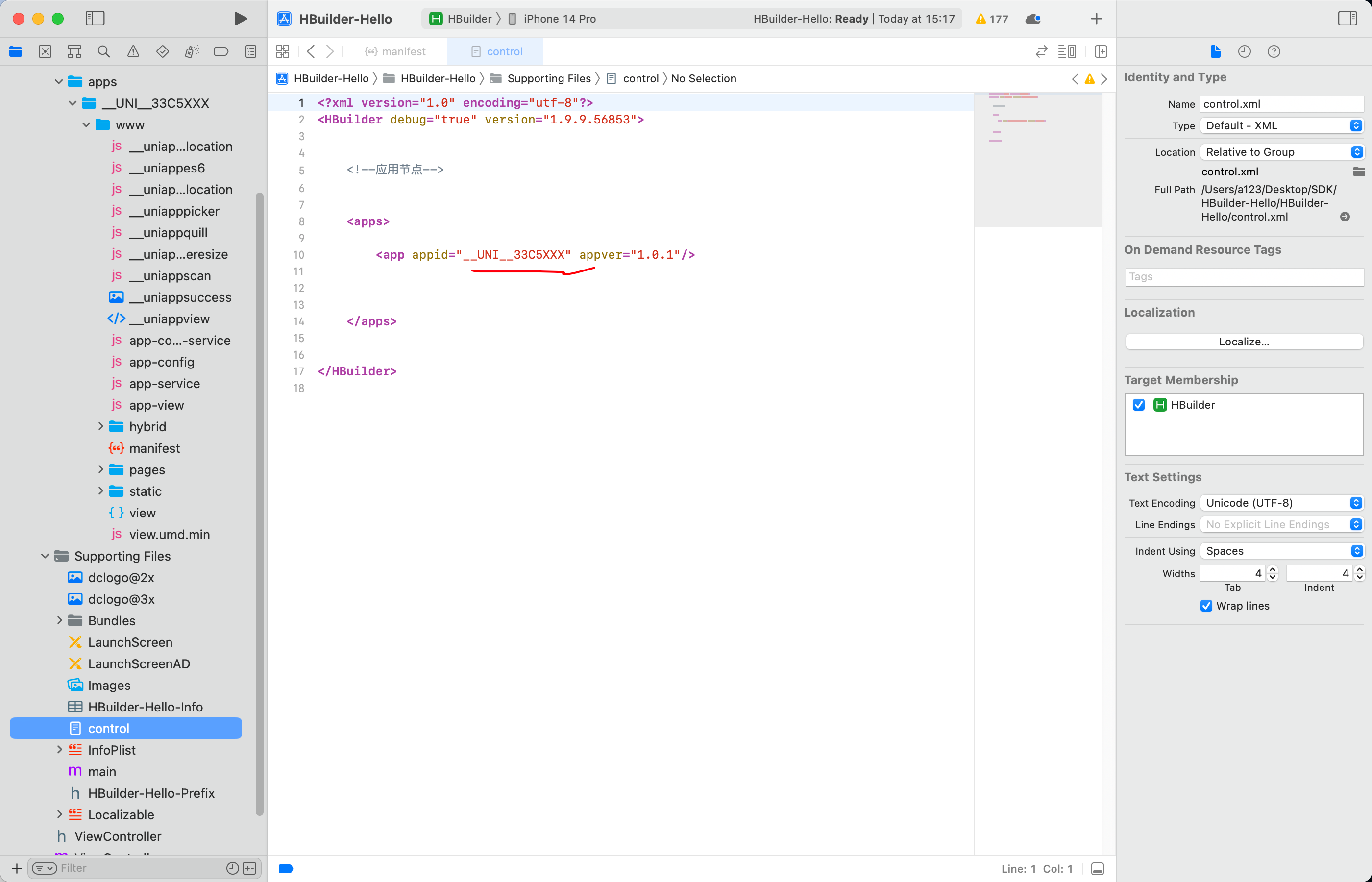
Task: Uncheck HBuilder target membership checkbox
Action: (1139, 405)
